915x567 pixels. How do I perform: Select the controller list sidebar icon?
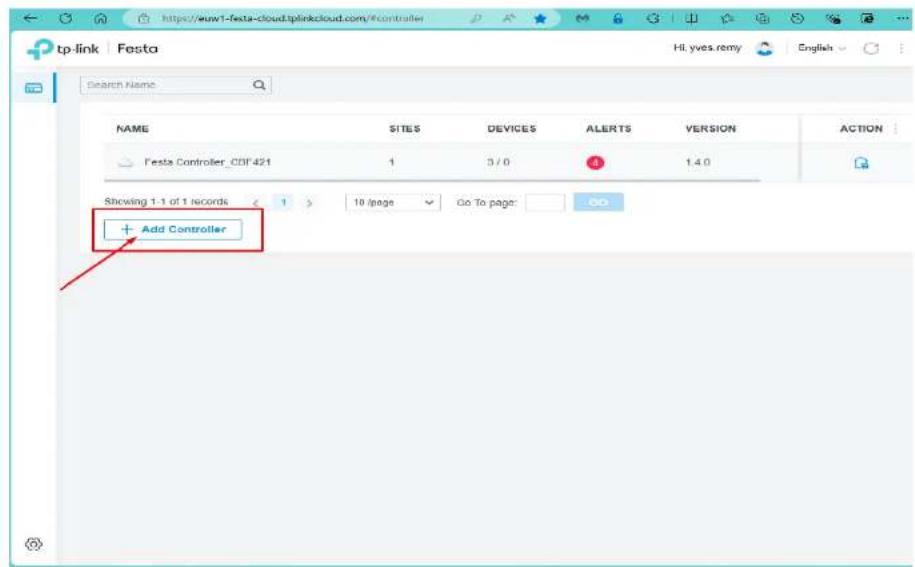pyautogui.click(x=34, y=88)
